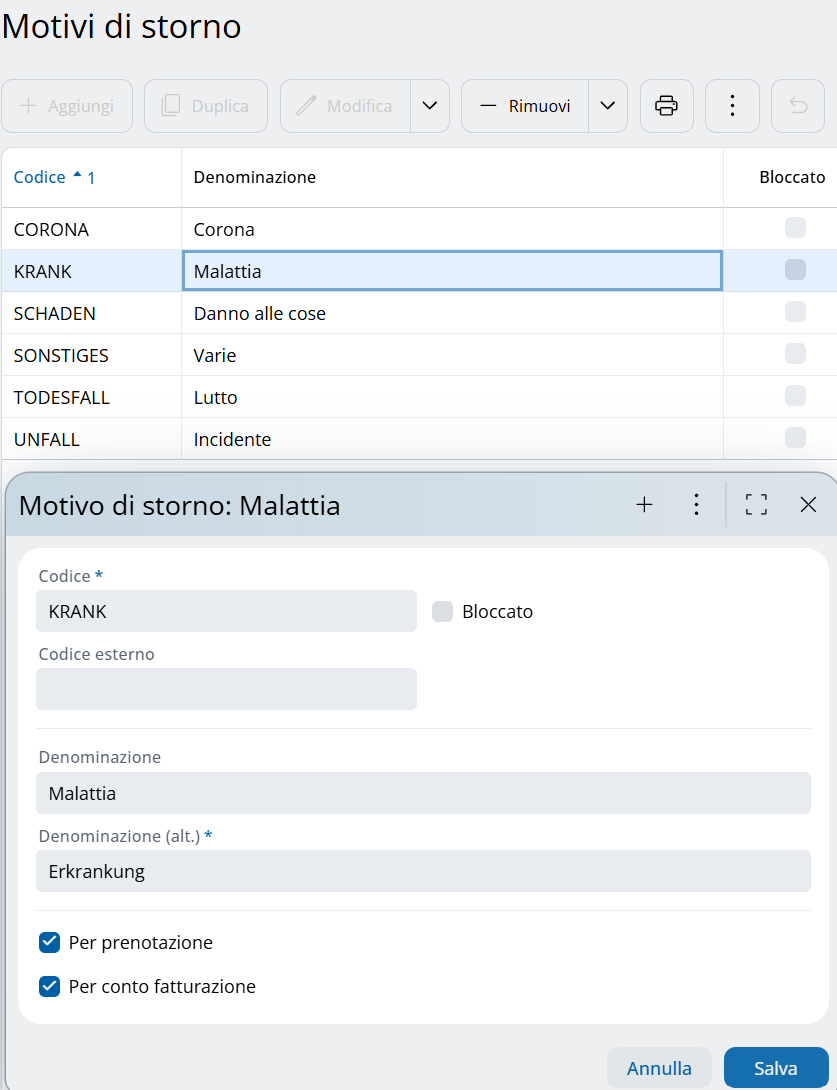Click the Rimuovi button with minus icon
The image size is (837, 1090).
525,106
